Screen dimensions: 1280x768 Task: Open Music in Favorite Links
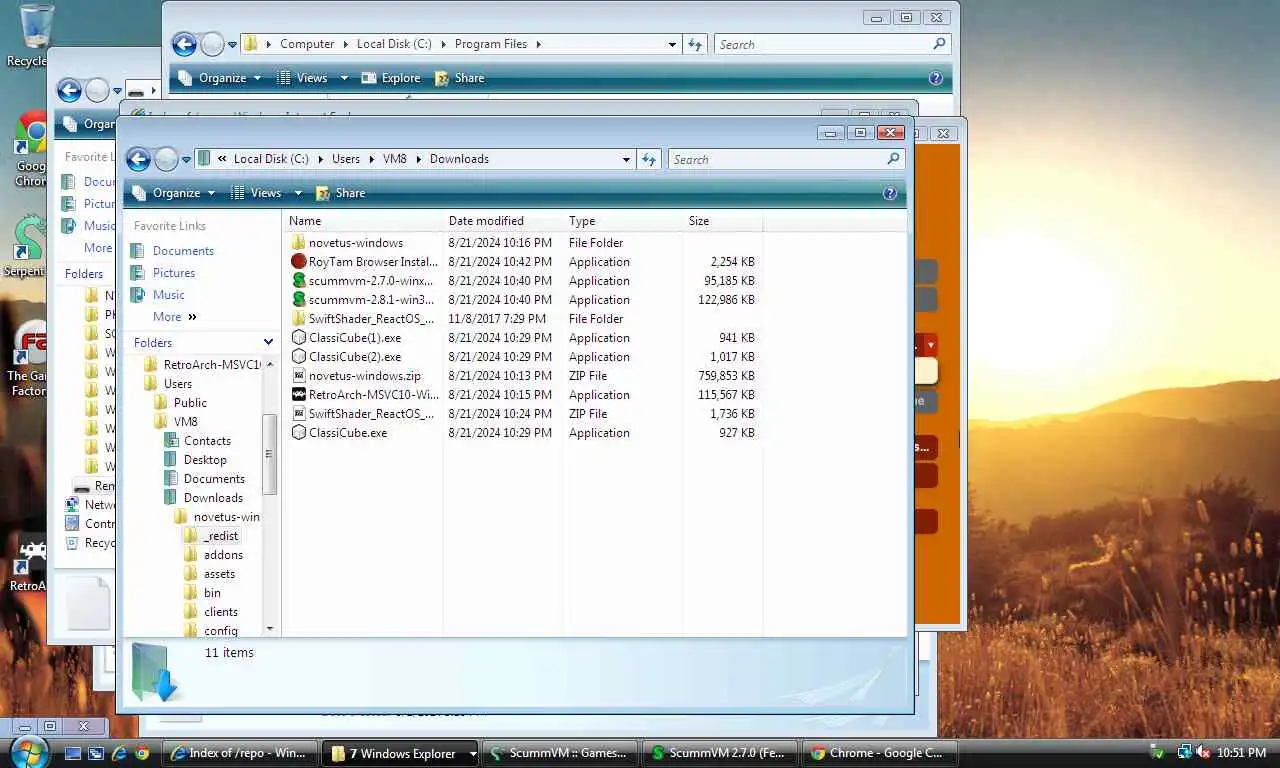pos(168,295)
